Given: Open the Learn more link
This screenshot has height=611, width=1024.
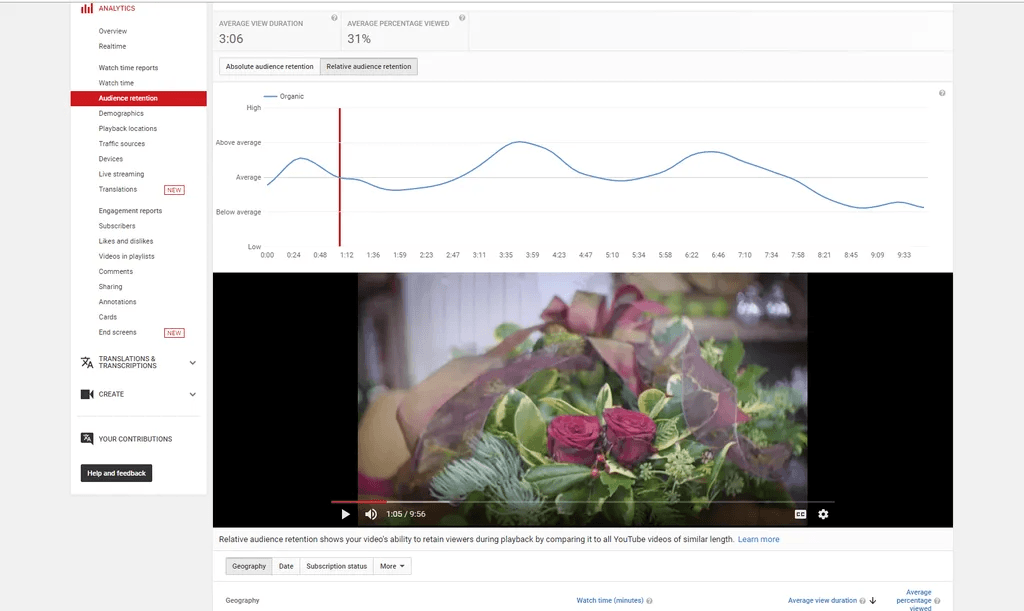Looking at the screenshot, I should (x=758, y=539).
